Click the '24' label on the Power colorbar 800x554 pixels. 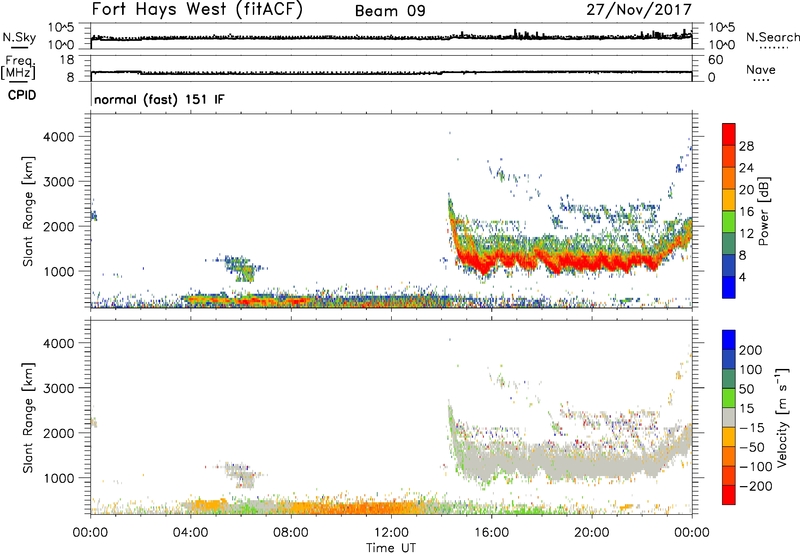point(746,168)
